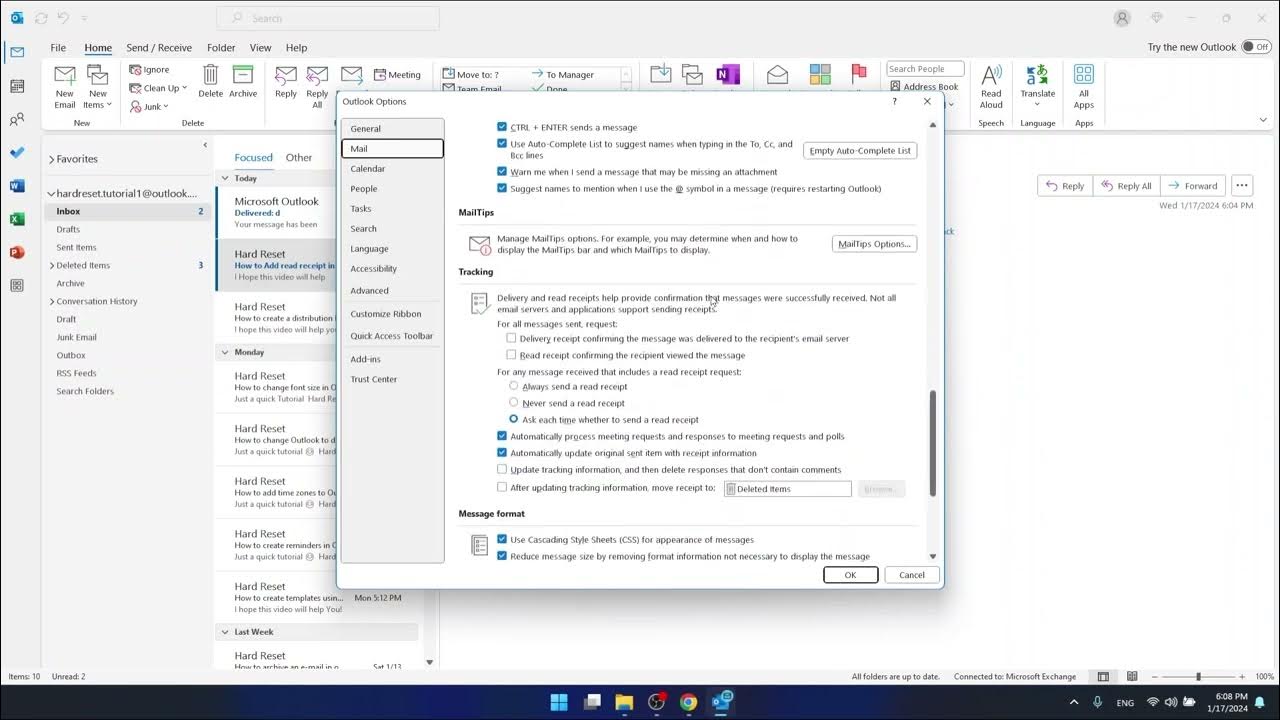Open Calendar view in left rail
1280x720 pixels.
tap(17, 86)
